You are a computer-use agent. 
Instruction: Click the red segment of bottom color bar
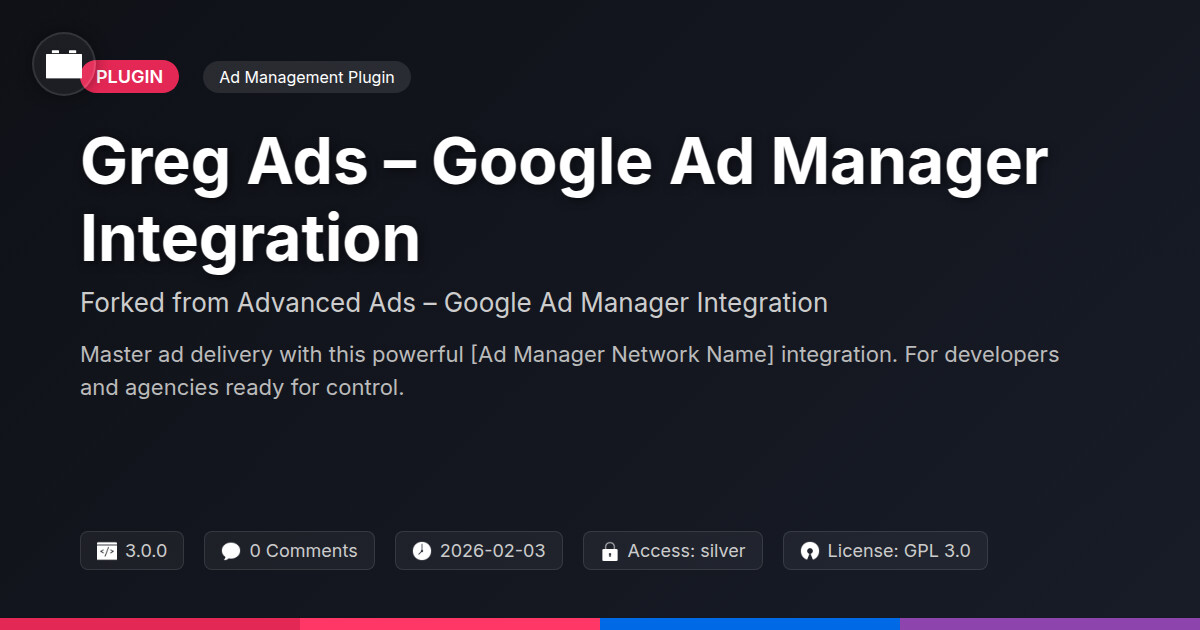pyautogui.click(x=150, y=623)
